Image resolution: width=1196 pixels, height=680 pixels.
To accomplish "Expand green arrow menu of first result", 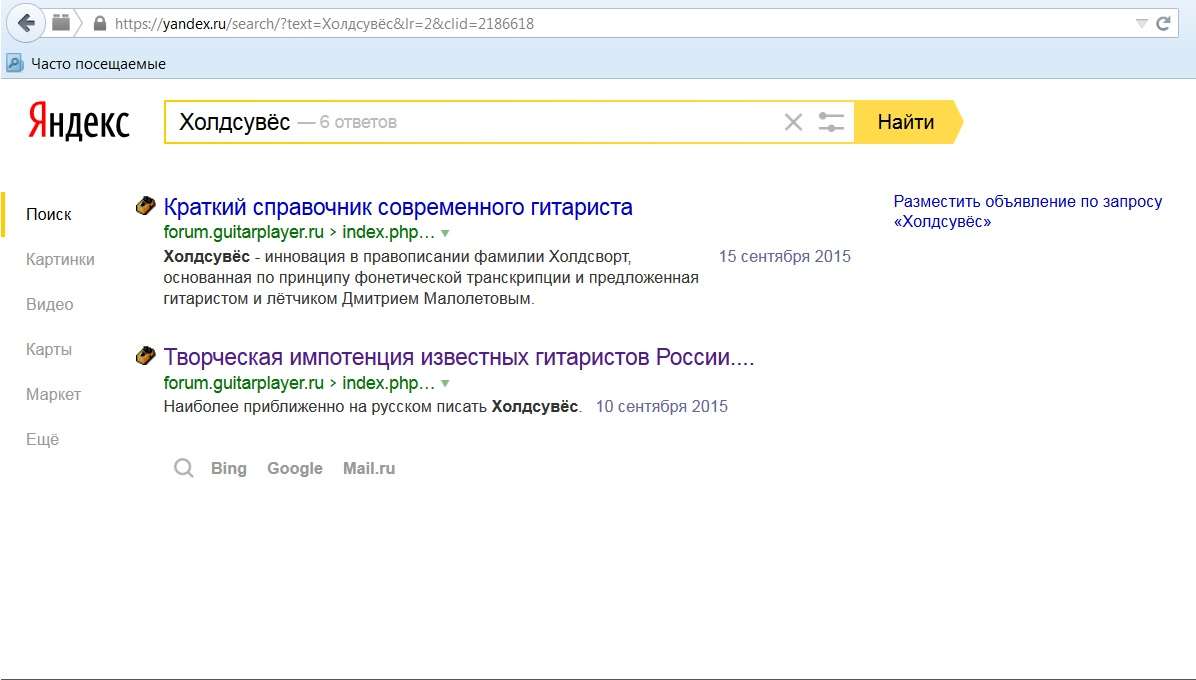I will coord(445,233).
